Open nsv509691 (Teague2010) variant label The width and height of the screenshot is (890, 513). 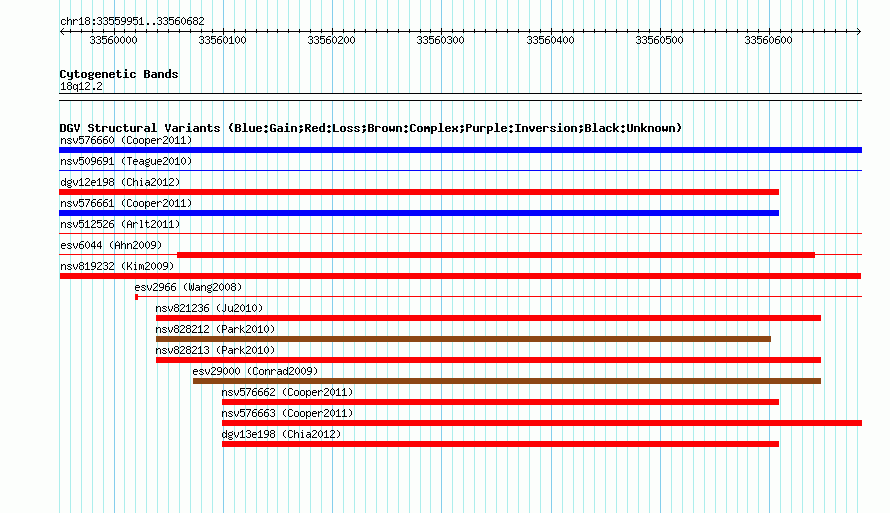tap(126, 161)
